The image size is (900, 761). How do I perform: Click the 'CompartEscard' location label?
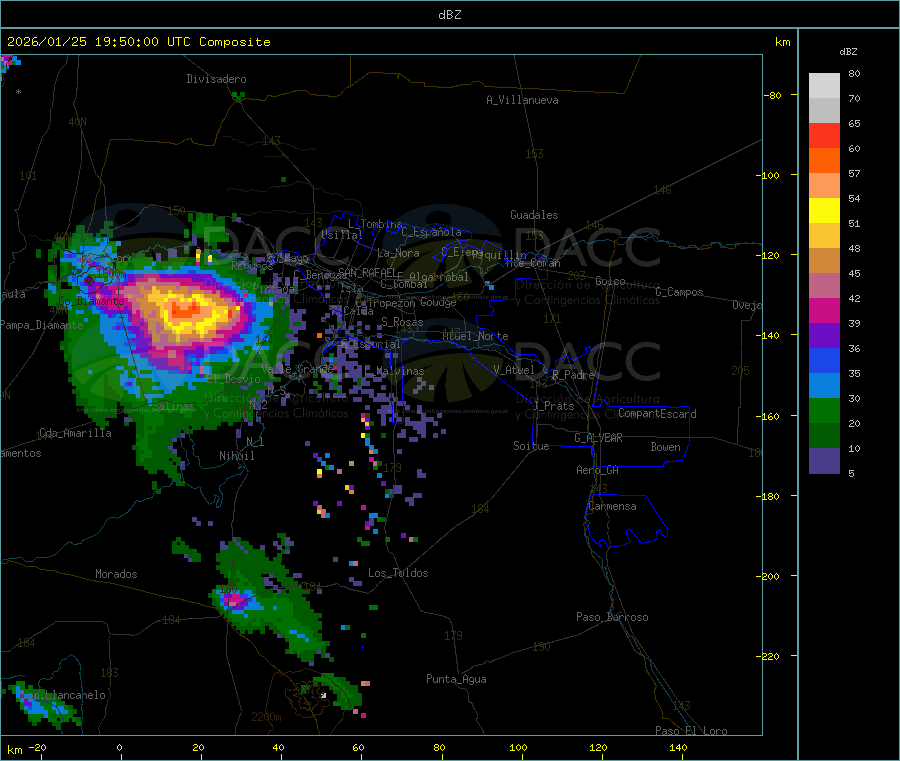click(658, 414)
